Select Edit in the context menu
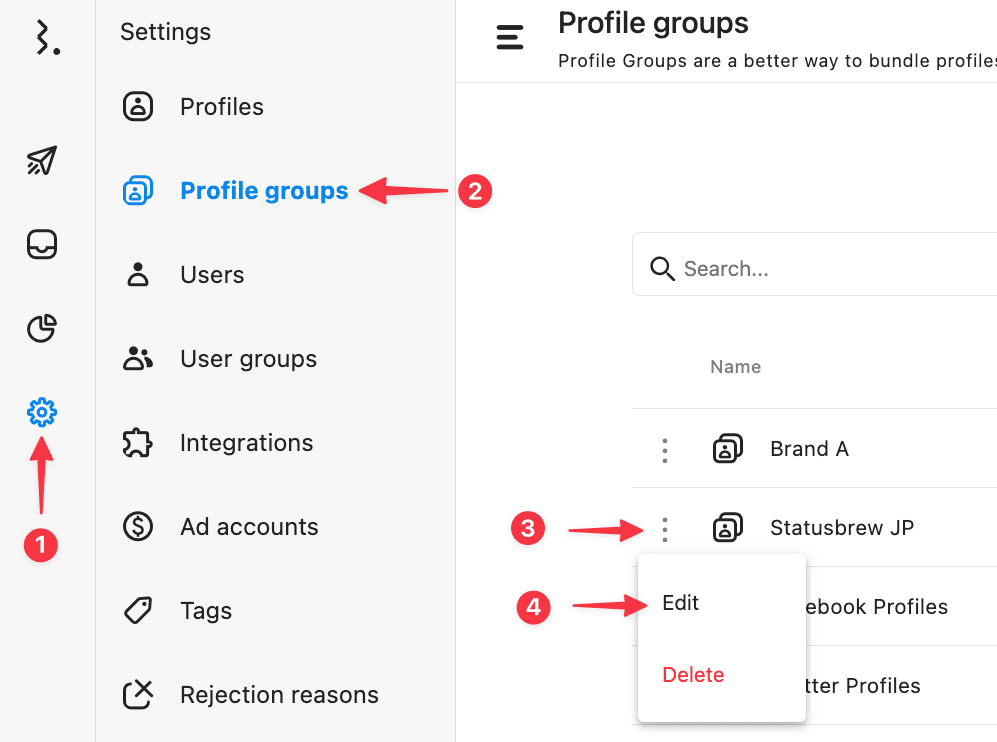The height and width of the screenshot is (742, 997). pyautogui.click(x=680, y=602)
